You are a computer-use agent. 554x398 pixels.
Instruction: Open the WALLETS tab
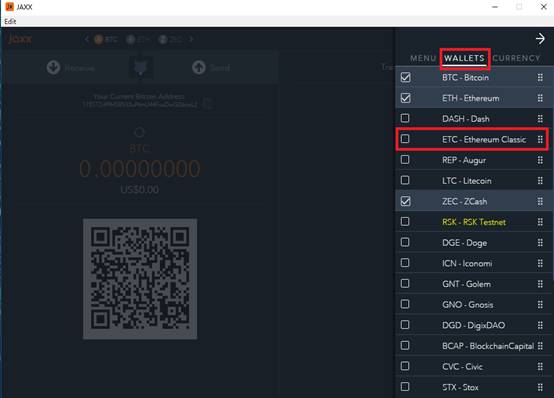(464, 58)
